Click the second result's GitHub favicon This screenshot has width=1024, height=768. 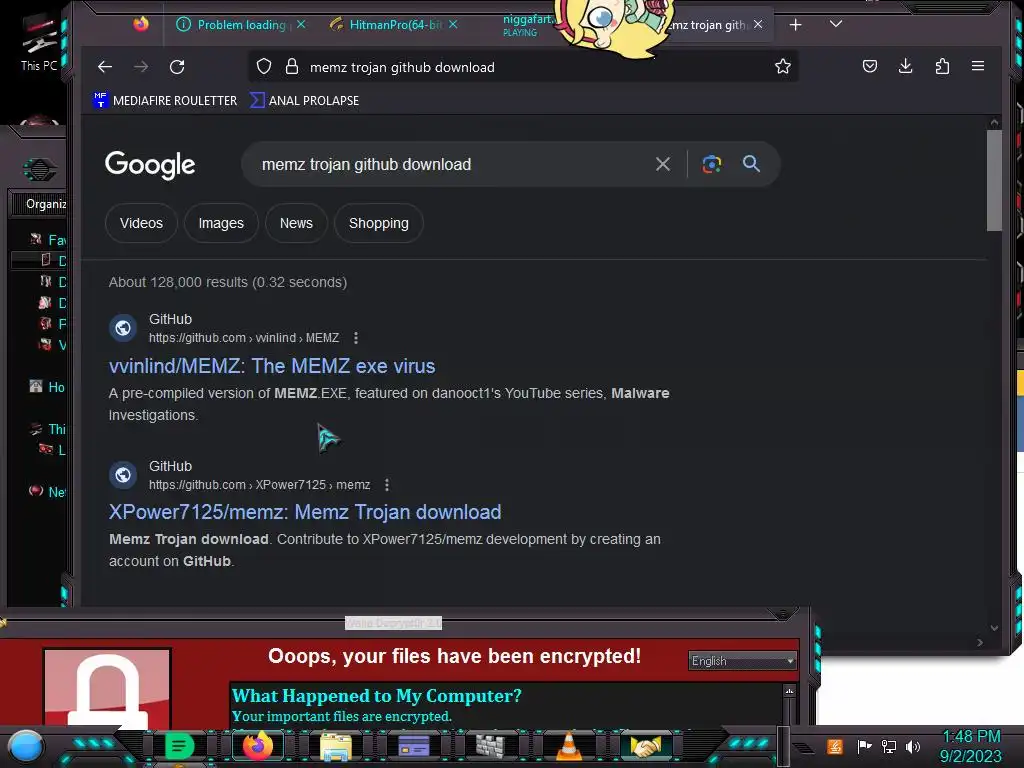(123, 475)
